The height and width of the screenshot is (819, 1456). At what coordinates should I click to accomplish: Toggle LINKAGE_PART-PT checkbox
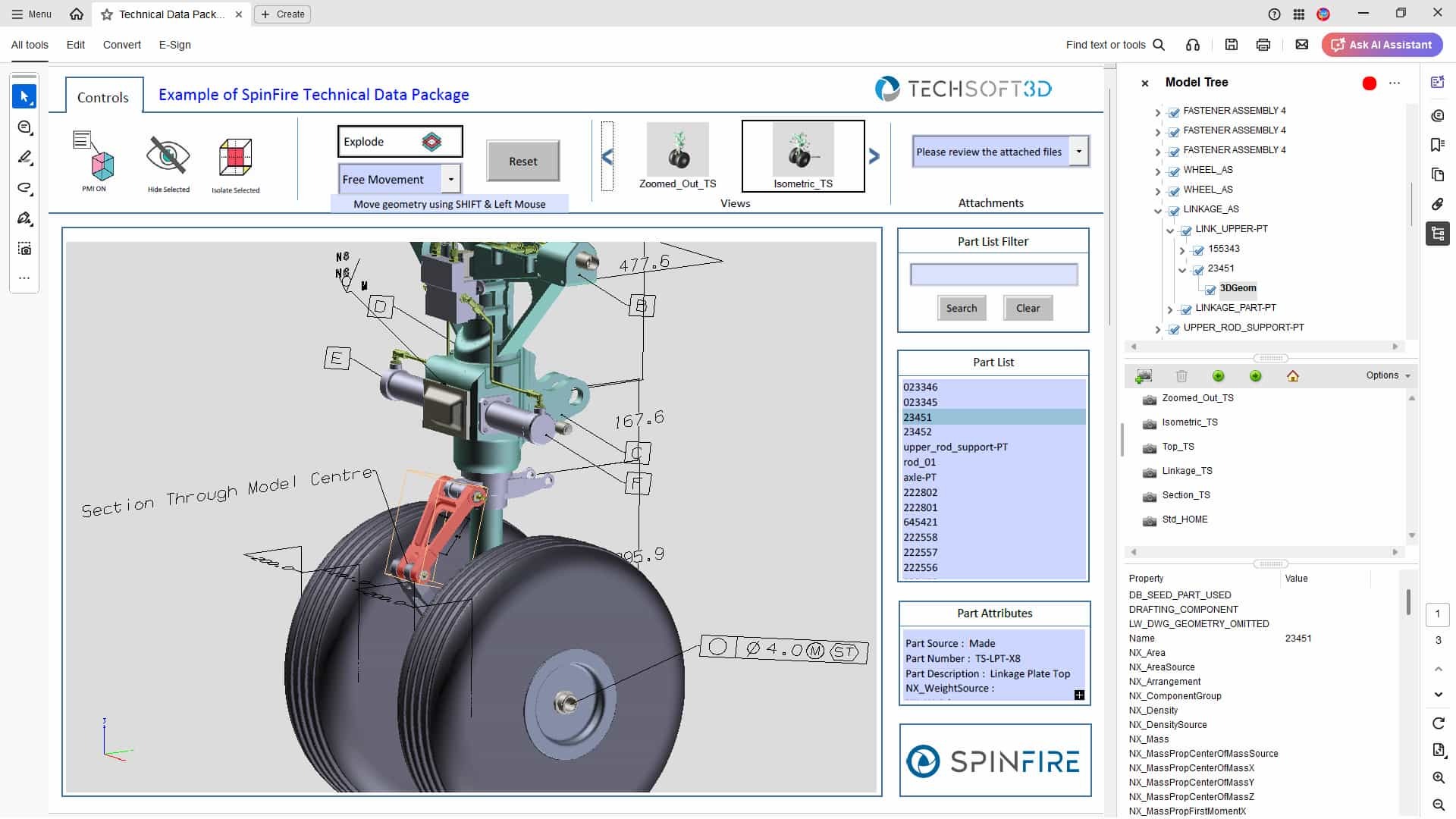pyautogui.click(x=1186, y=309)
